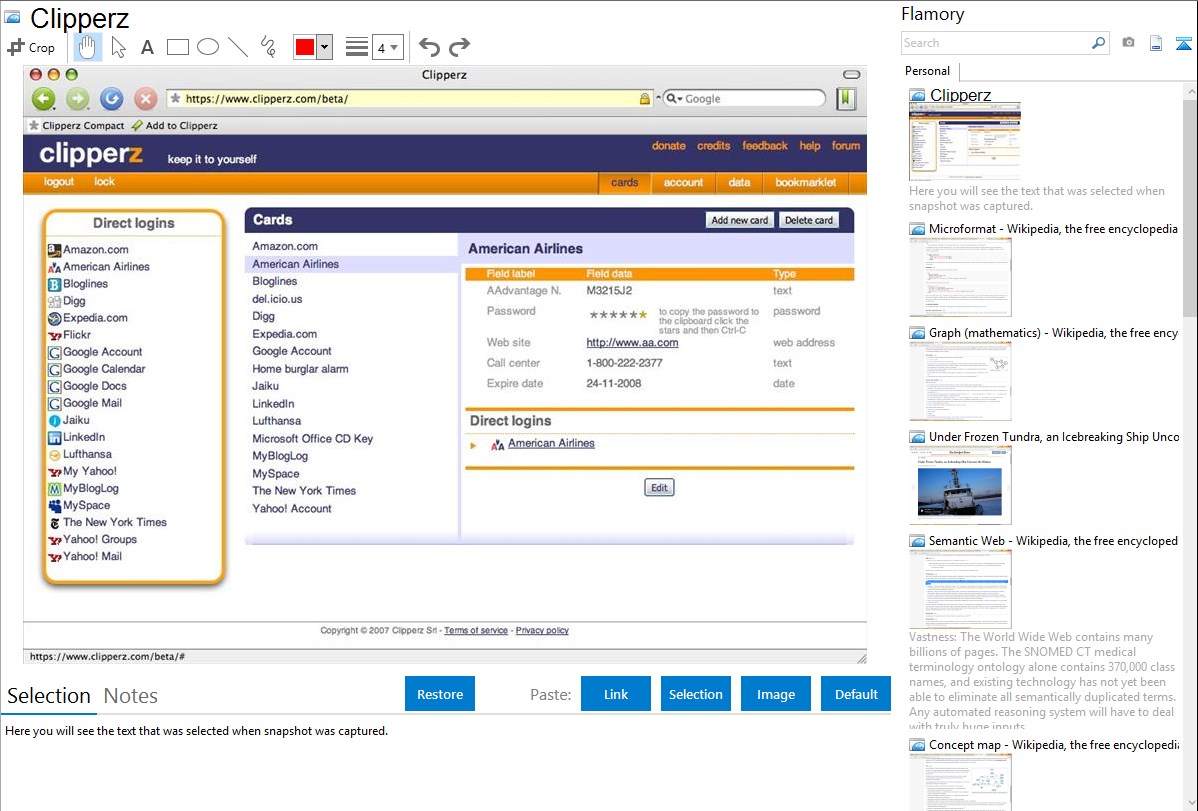Click the browser reload button
Screen dimensions: 1198x811
pyautogui.click(x=112, y=99)
